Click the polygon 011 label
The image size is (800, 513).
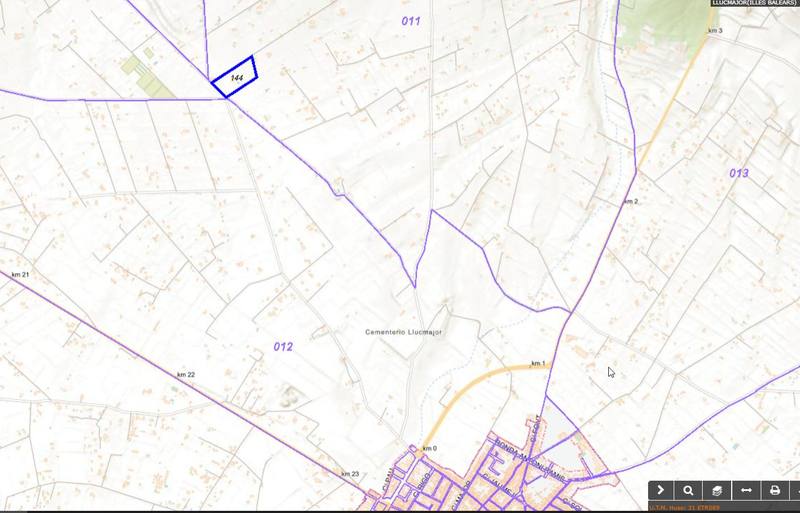(410, 21)
